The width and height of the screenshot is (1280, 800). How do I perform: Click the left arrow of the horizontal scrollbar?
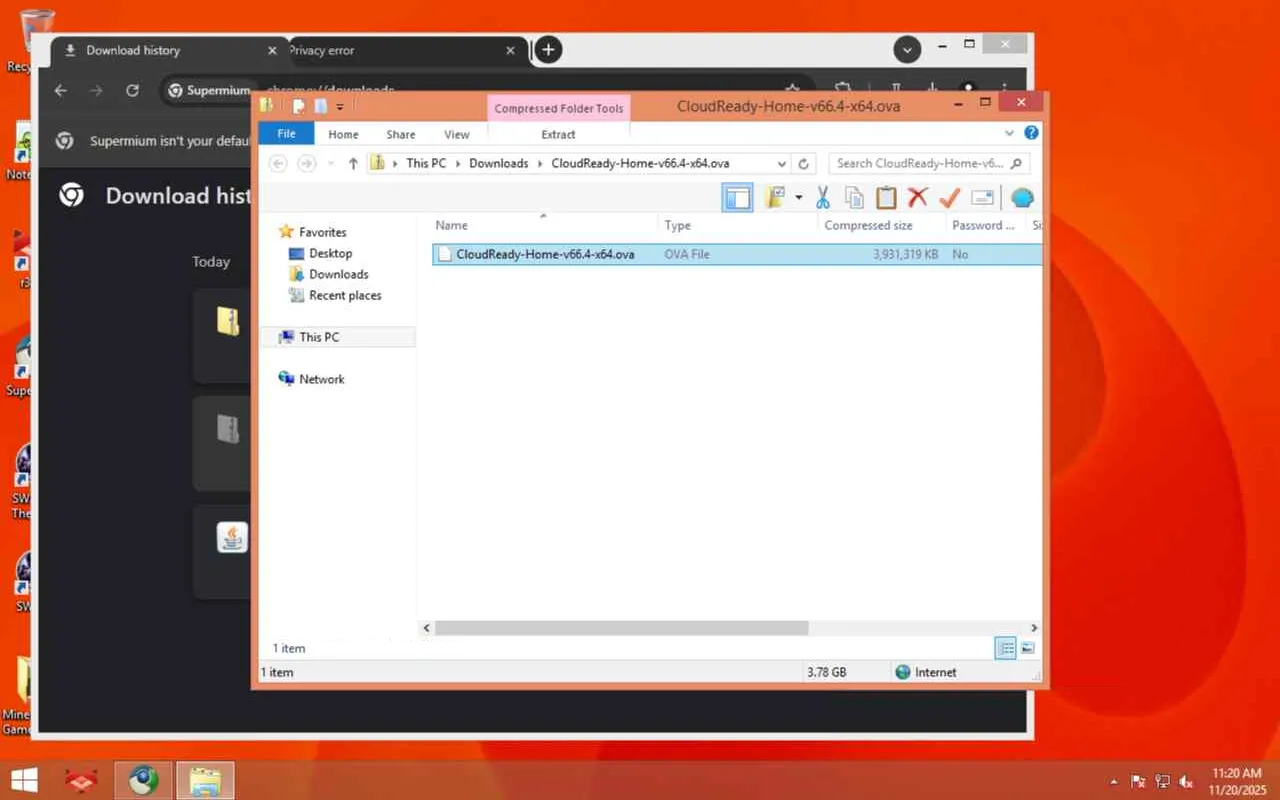click(x=427, y=628)
